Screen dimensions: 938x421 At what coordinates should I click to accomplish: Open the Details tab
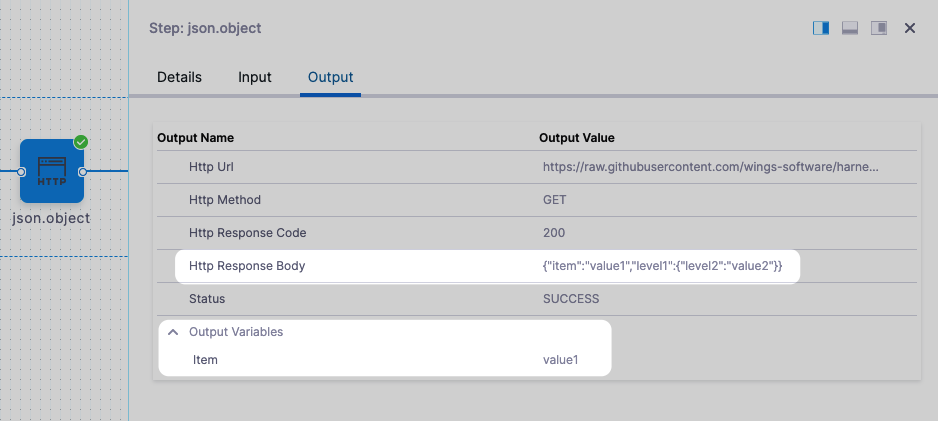[180, 77]
